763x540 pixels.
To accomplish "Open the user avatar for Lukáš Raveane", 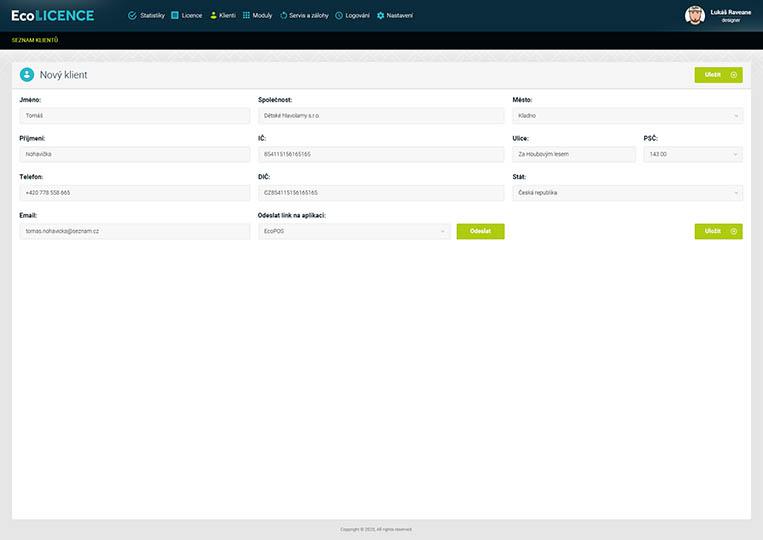I will pyautogui.click(x=694, y=15).
